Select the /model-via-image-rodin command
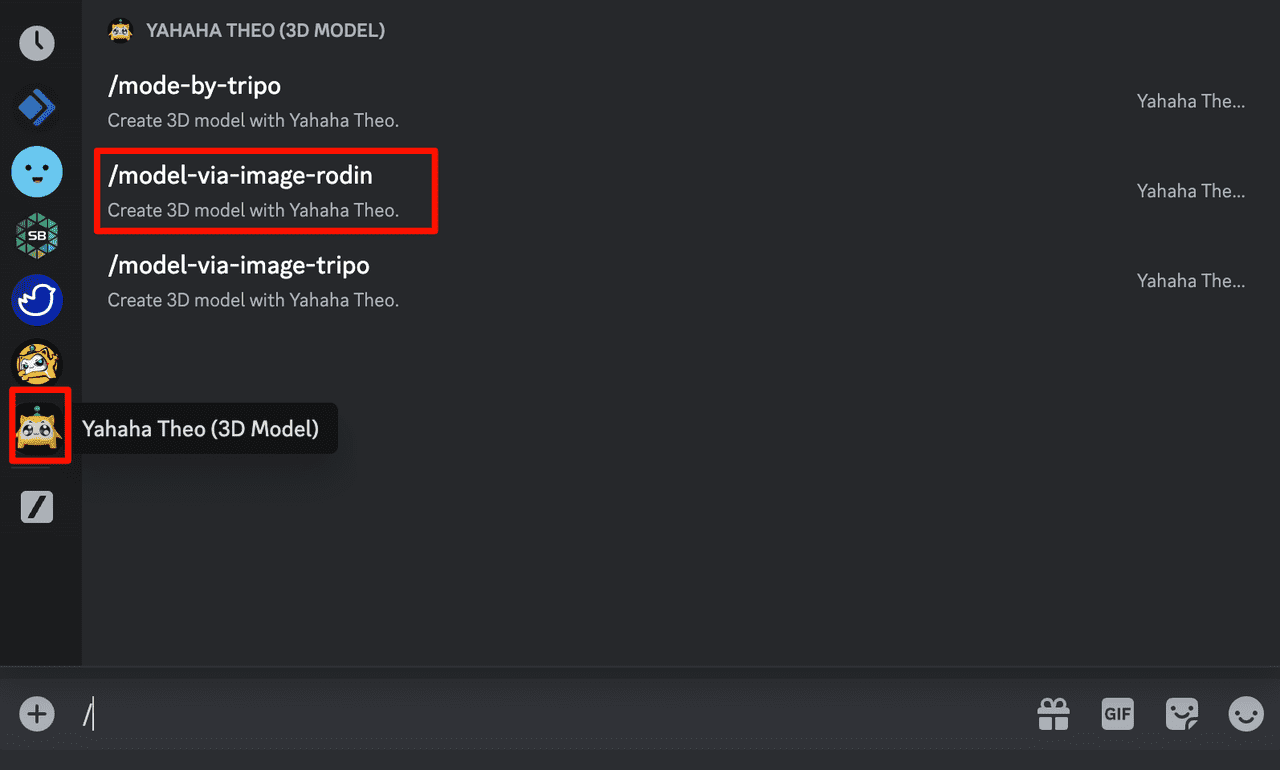 point(240,176)
